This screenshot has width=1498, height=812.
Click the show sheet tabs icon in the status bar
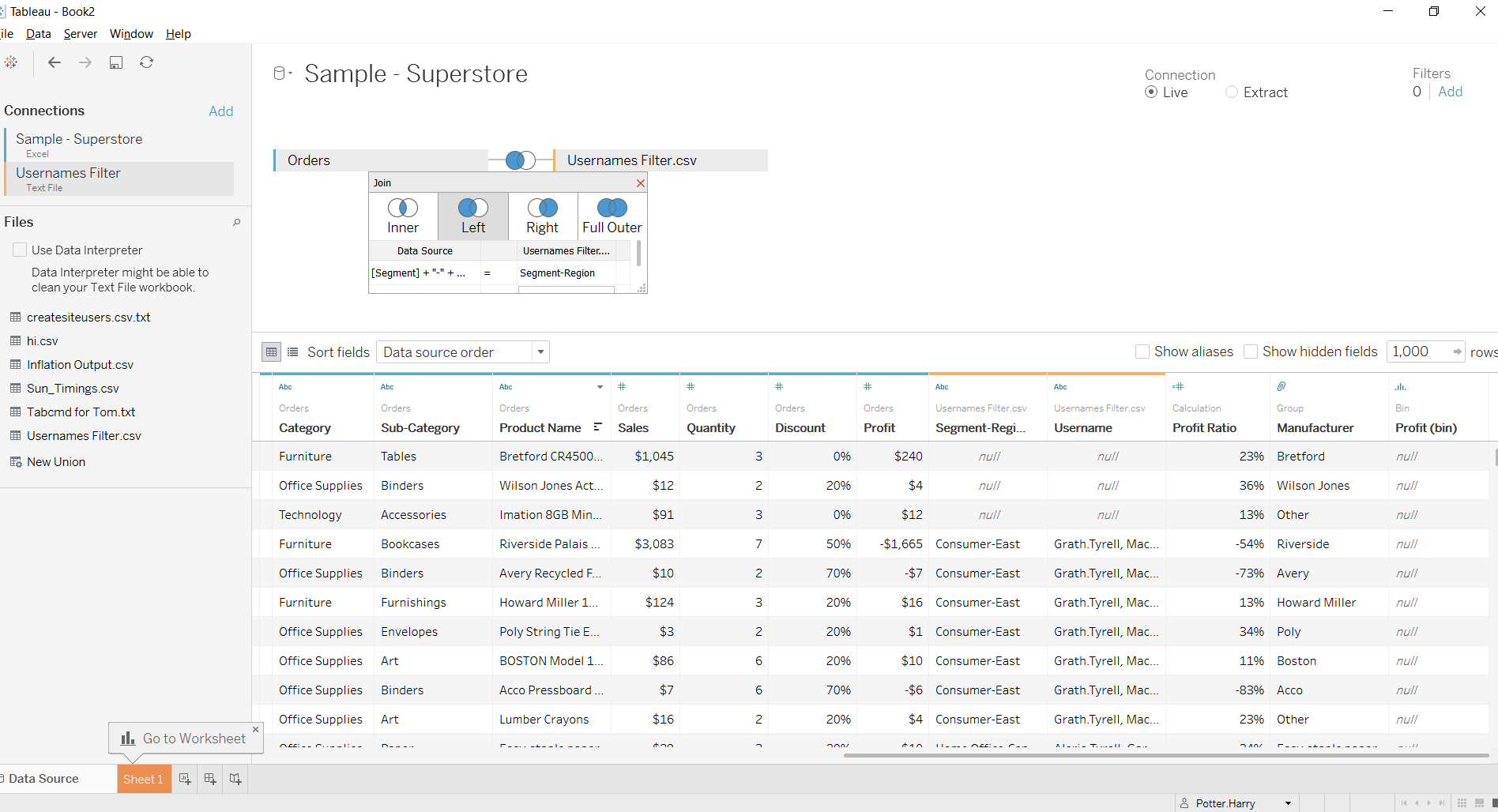pyautogui.click(x=1462, y=803)
